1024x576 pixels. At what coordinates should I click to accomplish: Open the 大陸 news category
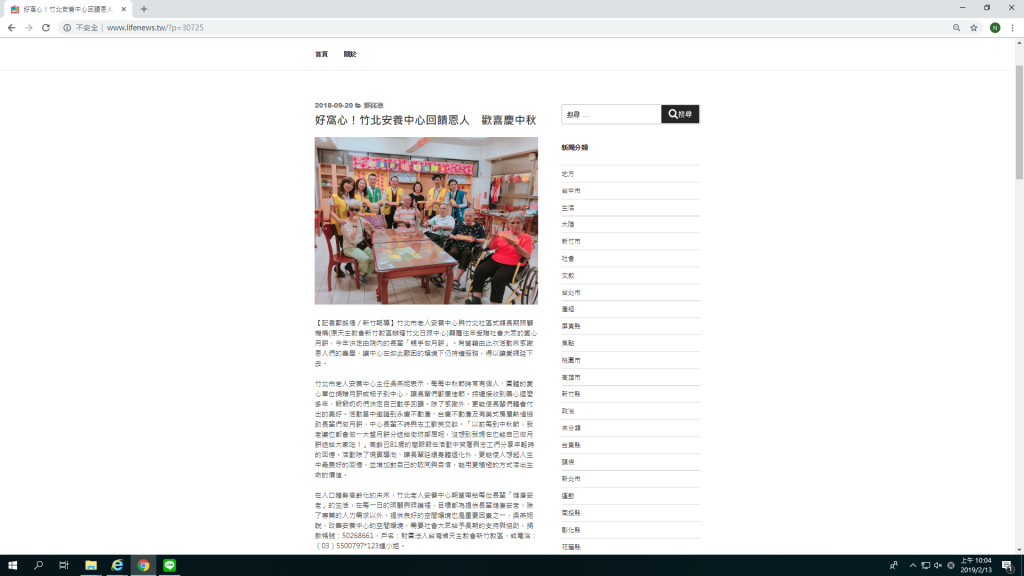point(568,225)
